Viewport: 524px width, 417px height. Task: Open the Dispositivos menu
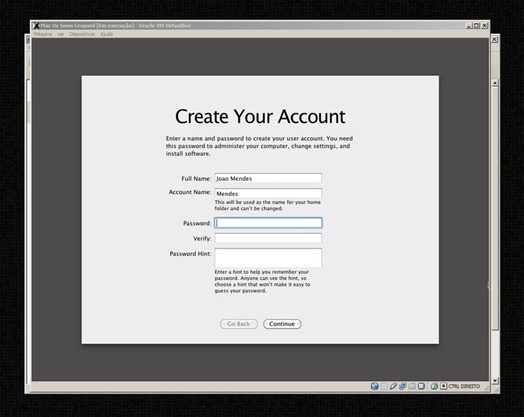point(82,34)
